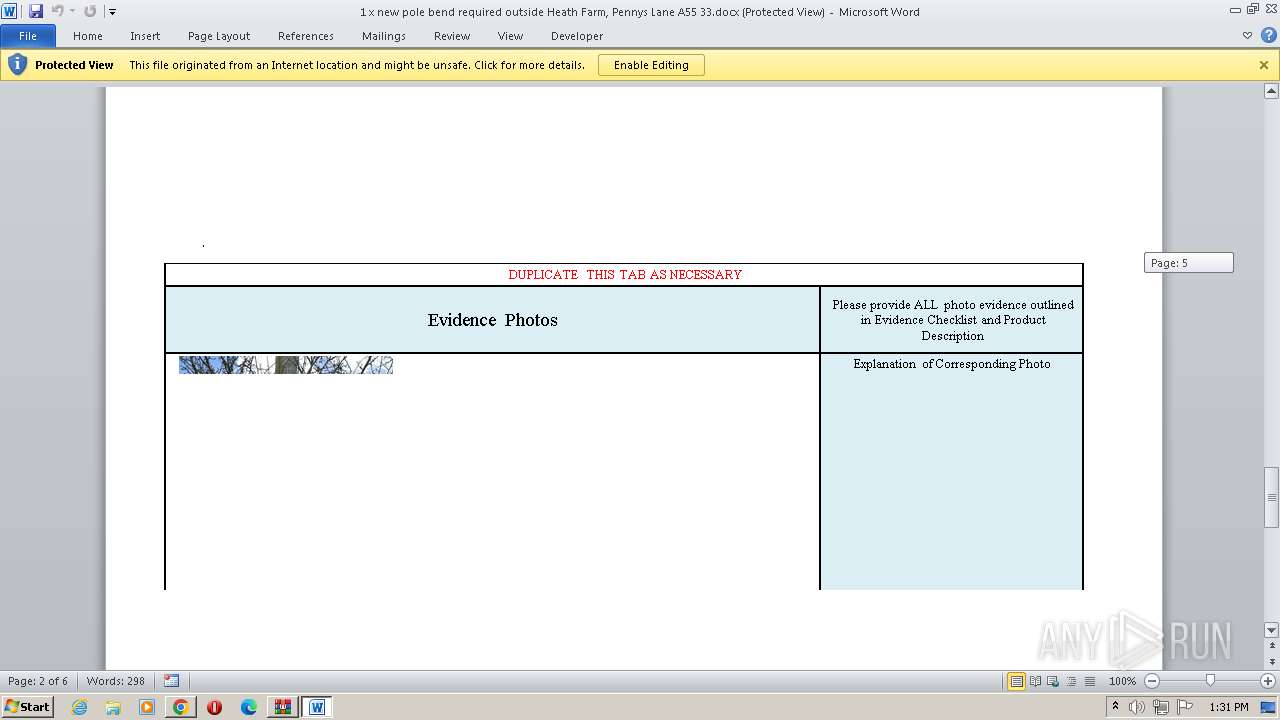Switch to the Home ribbon tab
Image resolution: width=1280 pixels, height=720 pixels.
click(x=88, y=36)
